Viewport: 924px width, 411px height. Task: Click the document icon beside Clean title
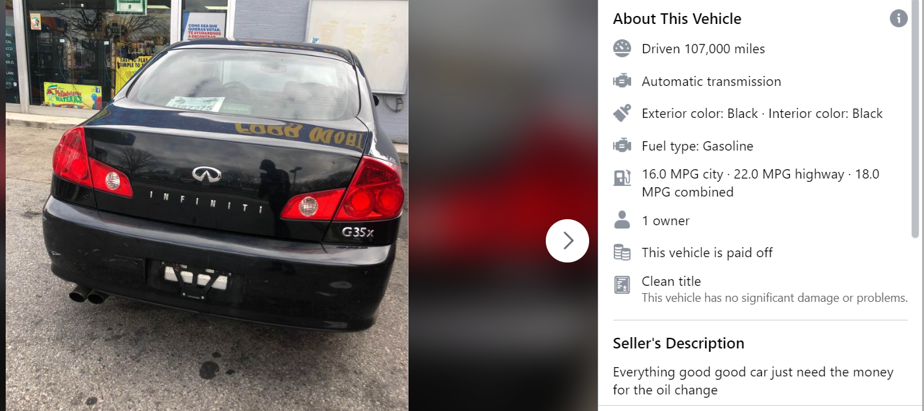(622, 285)
